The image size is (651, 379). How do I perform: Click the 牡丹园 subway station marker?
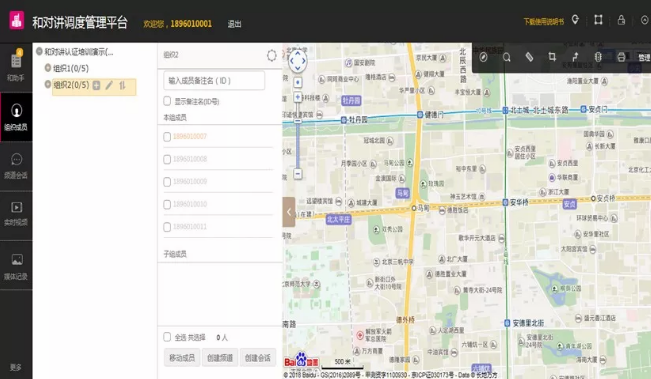click(343, 120)
